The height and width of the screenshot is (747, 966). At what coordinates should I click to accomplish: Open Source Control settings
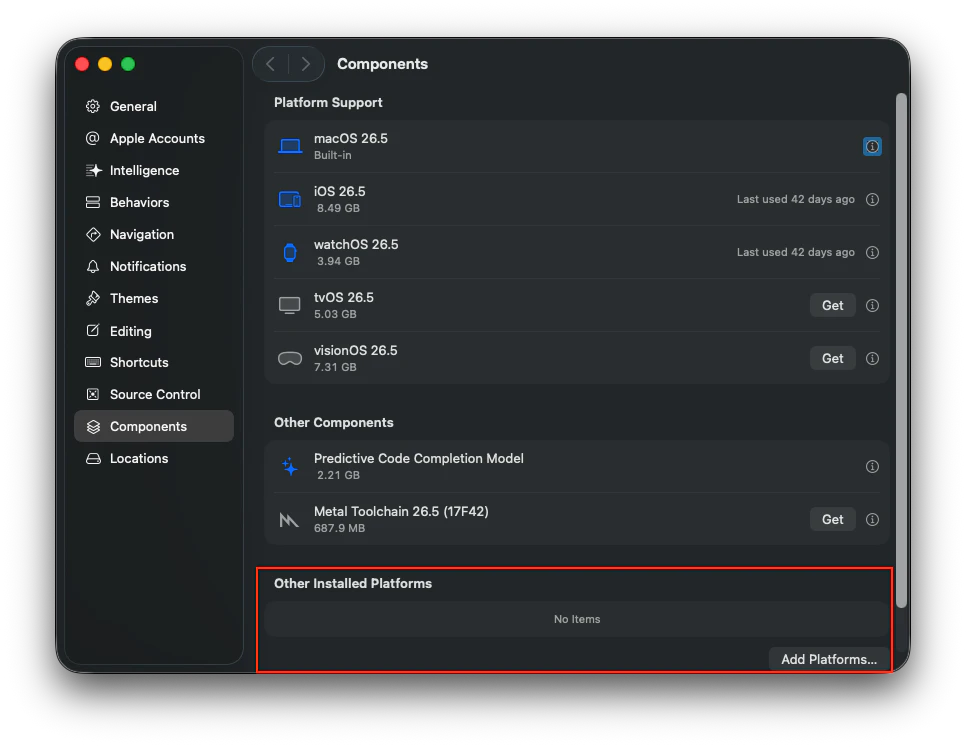click(153, 395)
